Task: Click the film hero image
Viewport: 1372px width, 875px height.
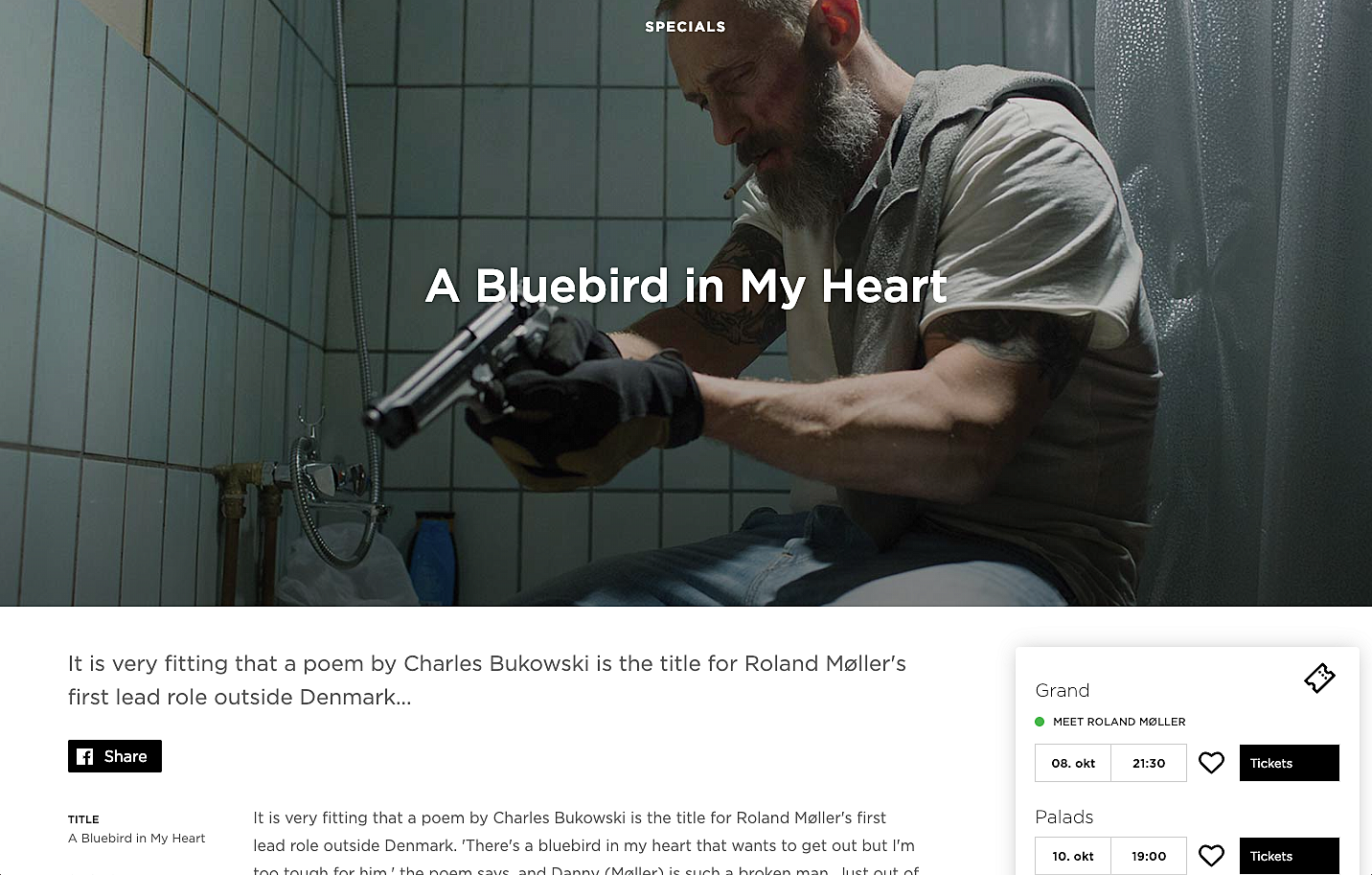Action: pos(686,303)
